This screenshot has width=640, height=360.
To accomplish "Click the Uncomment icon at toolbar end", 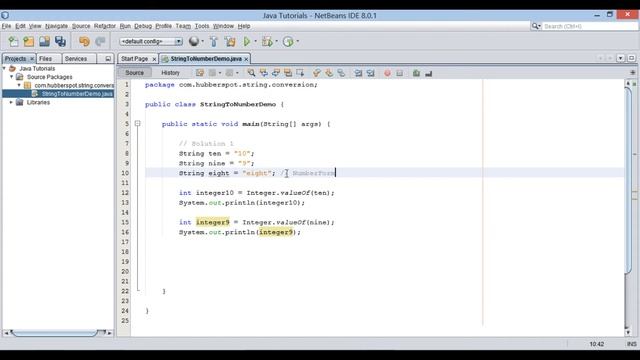I will click(429, 73).
